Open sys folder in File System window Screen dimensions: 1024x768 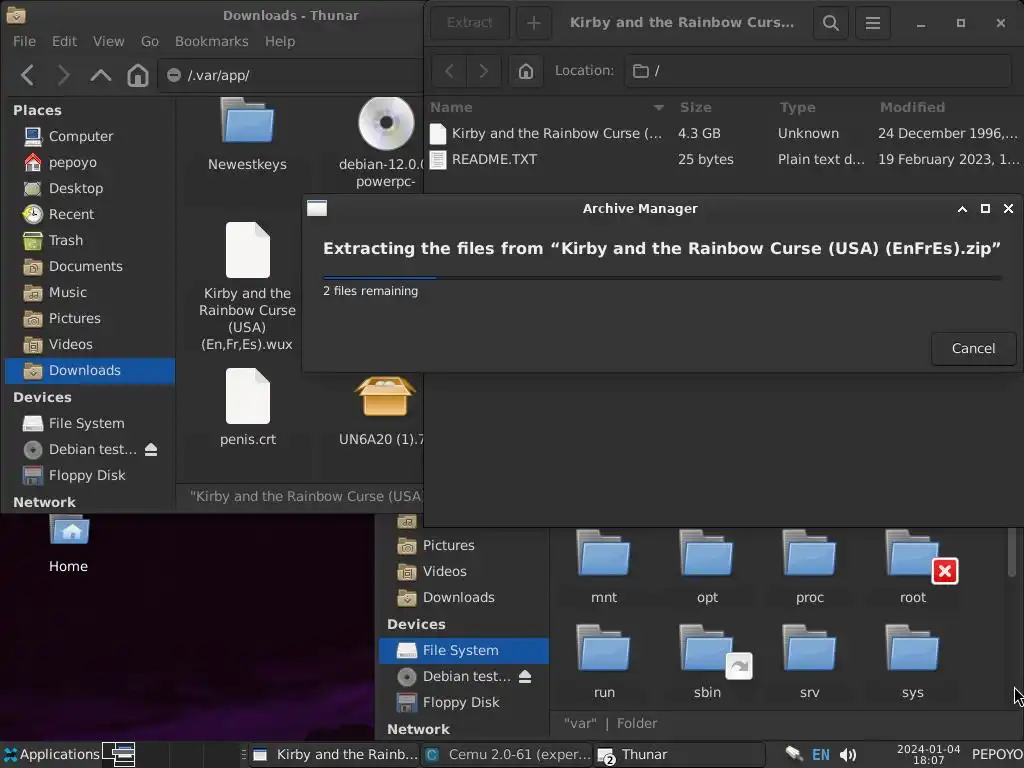click(912, 662)
